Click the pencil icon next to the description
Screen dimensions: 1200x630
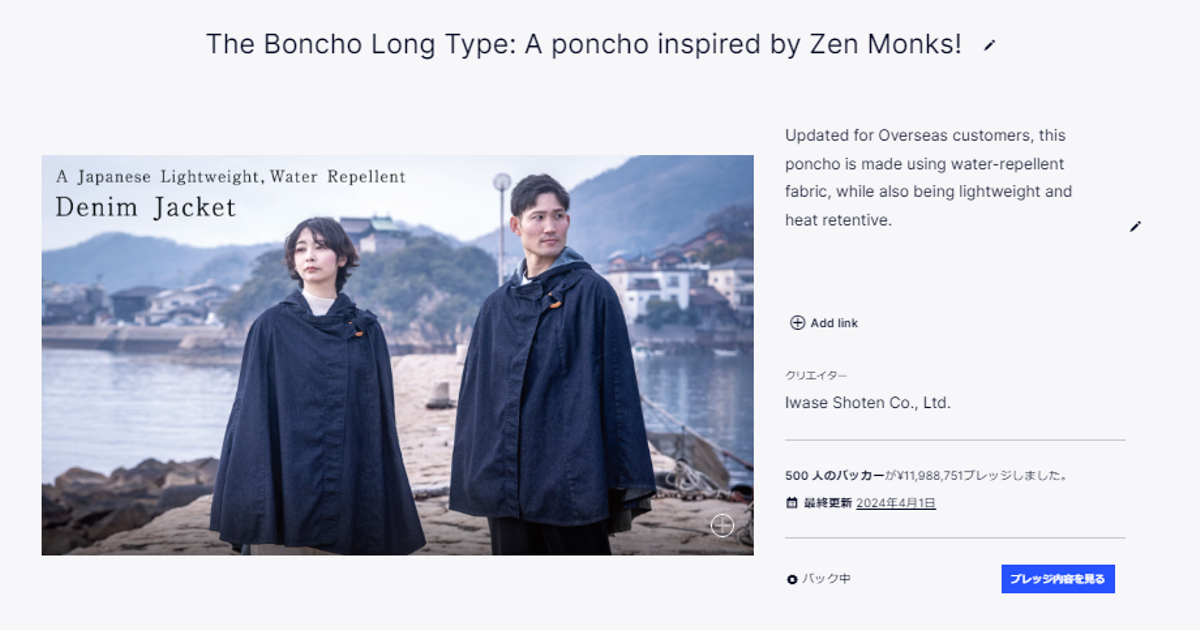click(x=1135, y=227)
